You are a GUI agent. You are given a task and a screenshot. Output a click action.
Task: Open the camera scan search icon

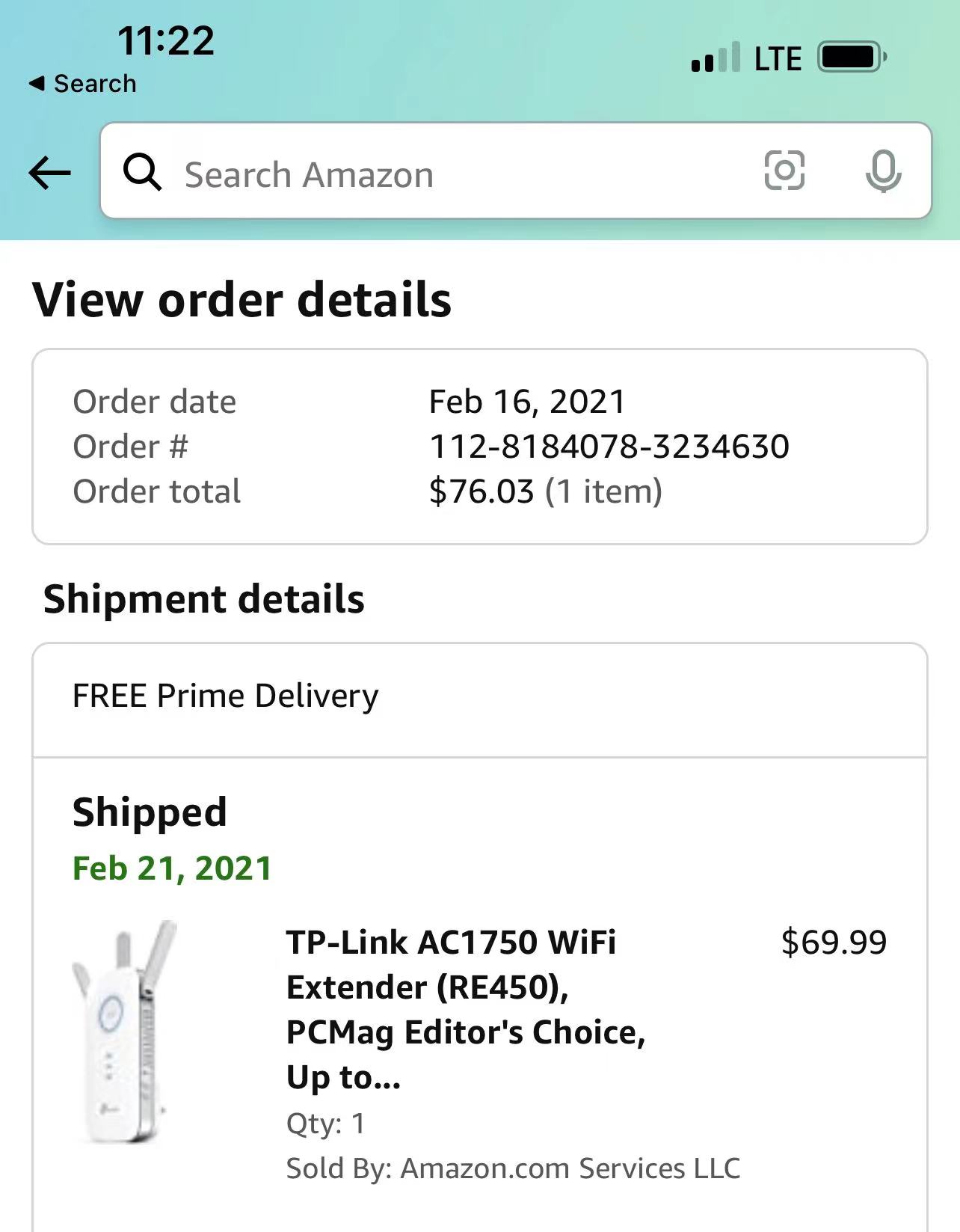[784, 171]
